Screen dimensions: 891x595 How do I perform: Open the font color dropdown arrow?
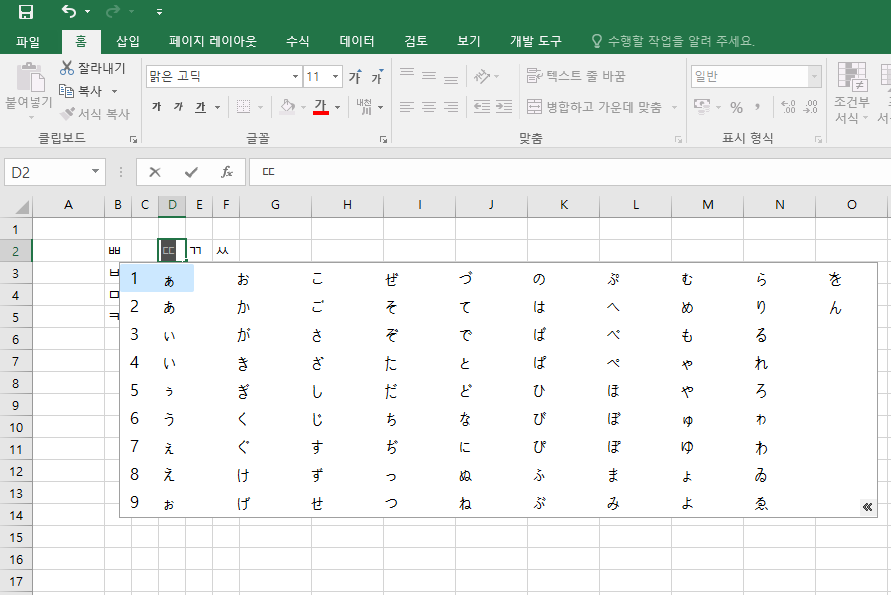pos(338,107)
